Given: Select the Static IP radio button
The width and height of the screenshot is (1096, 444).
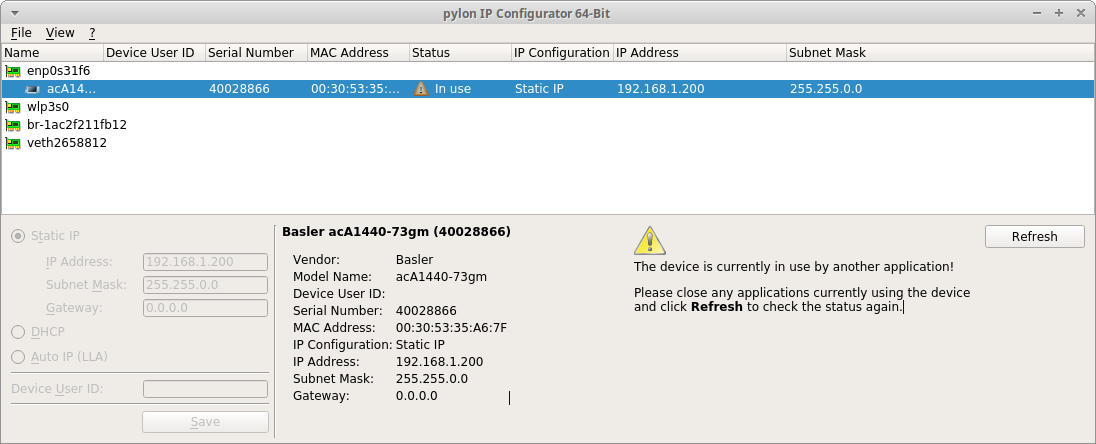Looking at the screenshot, I should (18, 236).
